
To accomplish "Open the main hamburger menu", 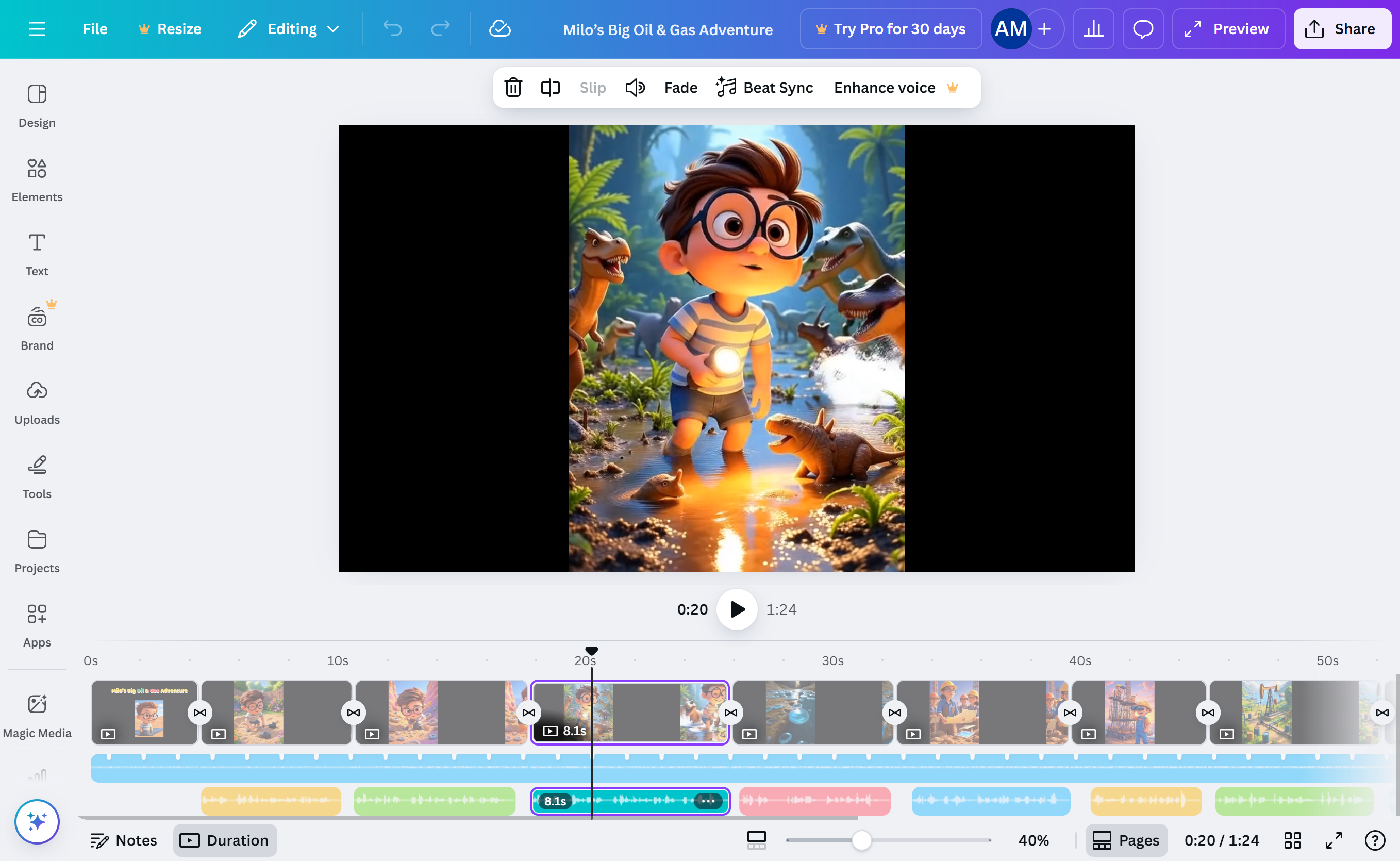I will pyautogui.click(x=37, y=29).
